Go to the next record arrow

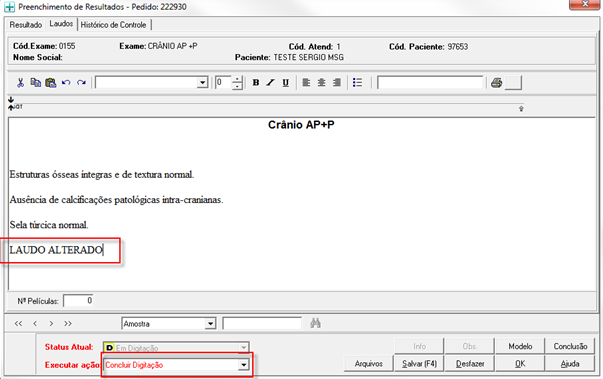[51, 324]
